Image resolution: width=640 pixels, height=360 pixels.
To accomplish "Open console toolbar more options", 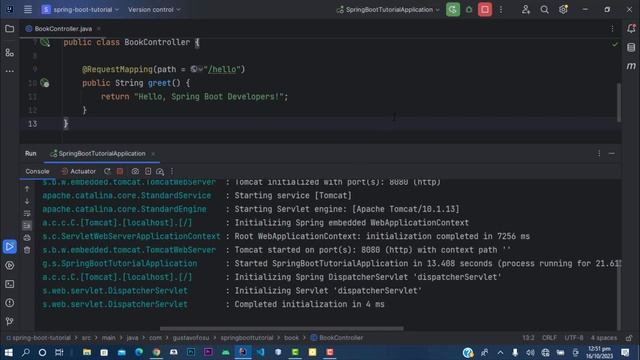I will click(x=172, y=171).
